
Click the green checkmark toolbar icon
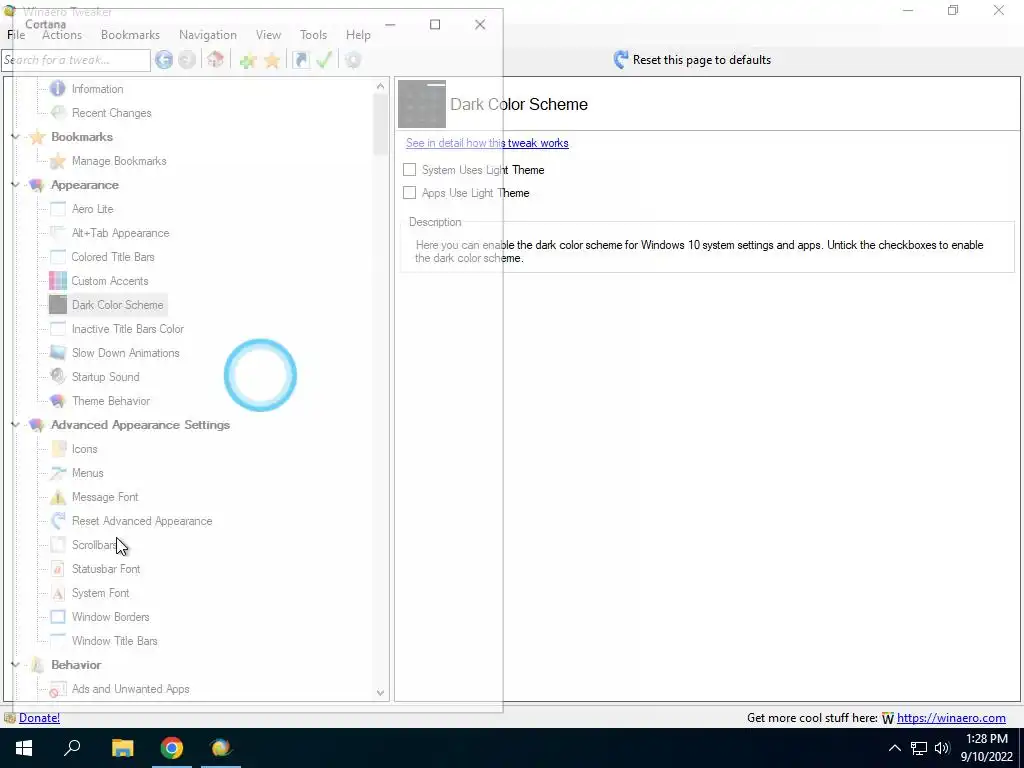tap(324, 60)
